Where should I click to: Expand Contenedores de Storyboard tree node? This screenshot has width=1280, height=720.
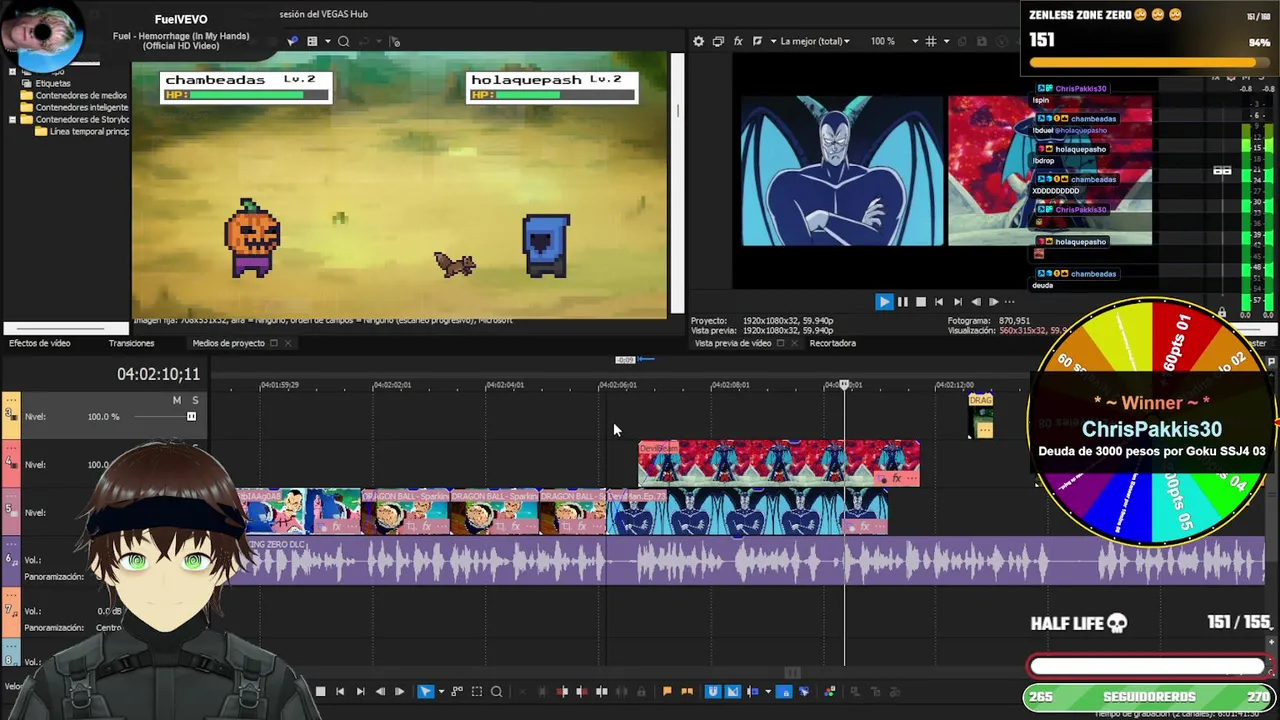point(12,119)
